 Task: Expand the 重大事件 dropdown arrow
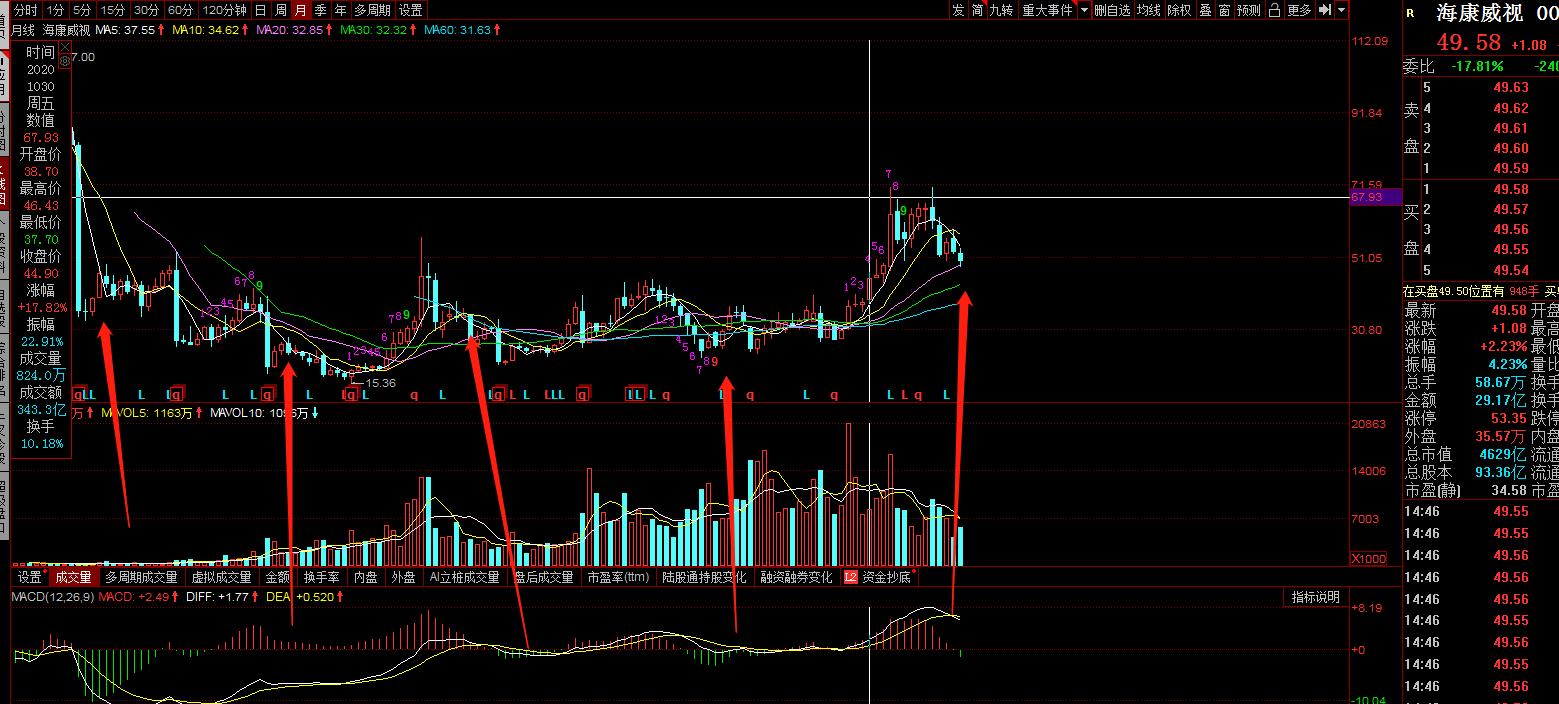pos(1084,10)
